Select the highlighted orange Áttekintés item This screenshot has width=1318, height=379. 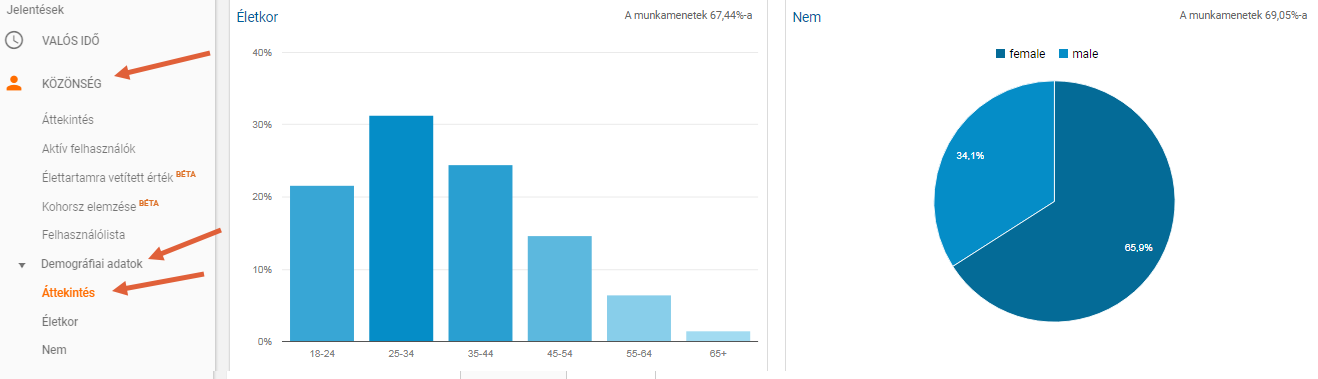coord(68,293)
